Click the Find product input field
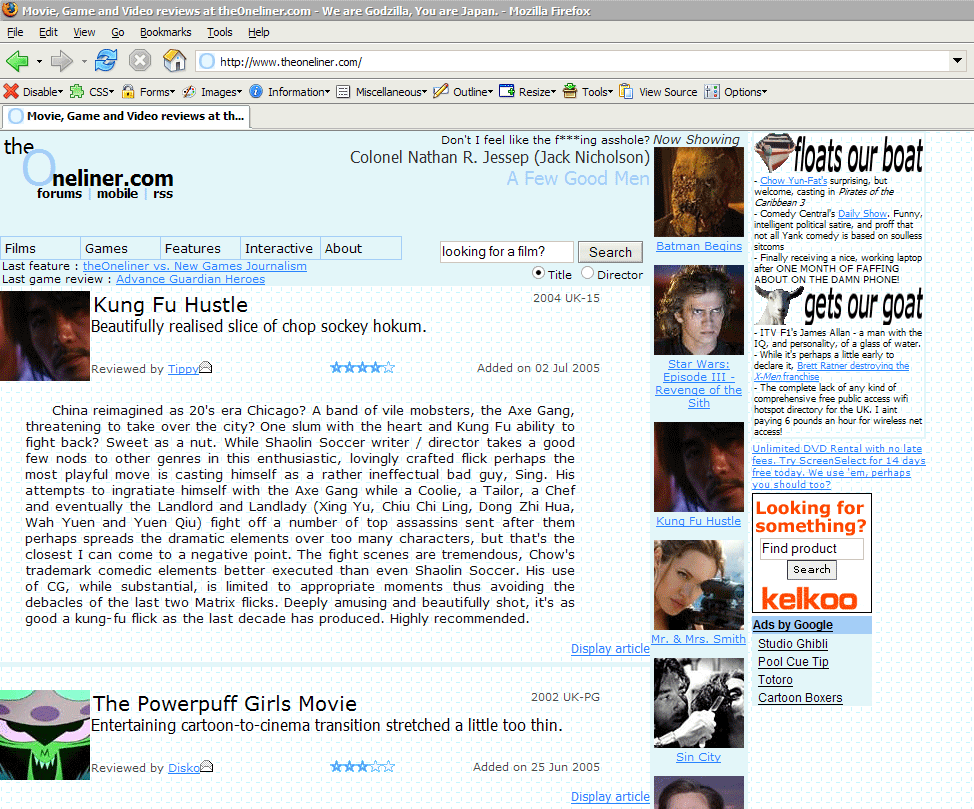This screenshot has height=809, width=974. click(x=812, y=549)
